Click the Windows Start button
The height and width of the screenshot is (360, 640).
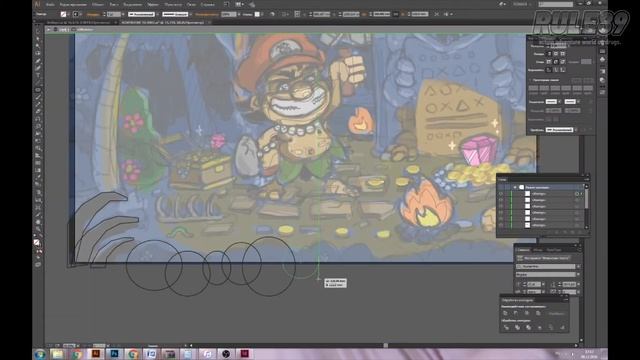pos(40,354)
